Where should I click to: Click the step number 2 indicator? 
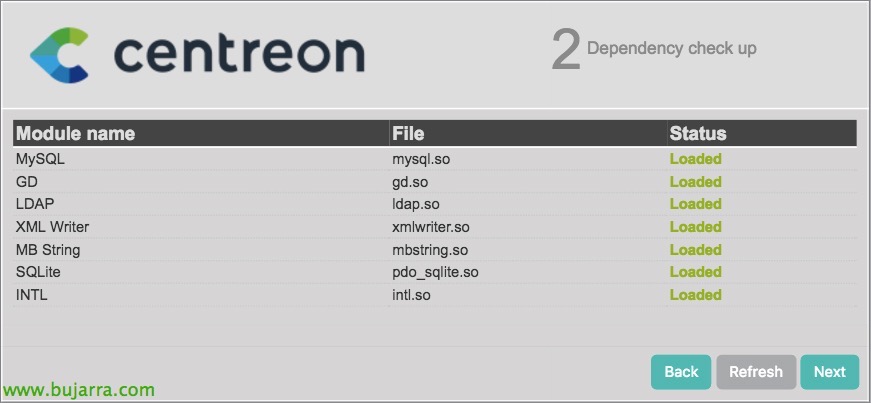(x=566, y=51)
